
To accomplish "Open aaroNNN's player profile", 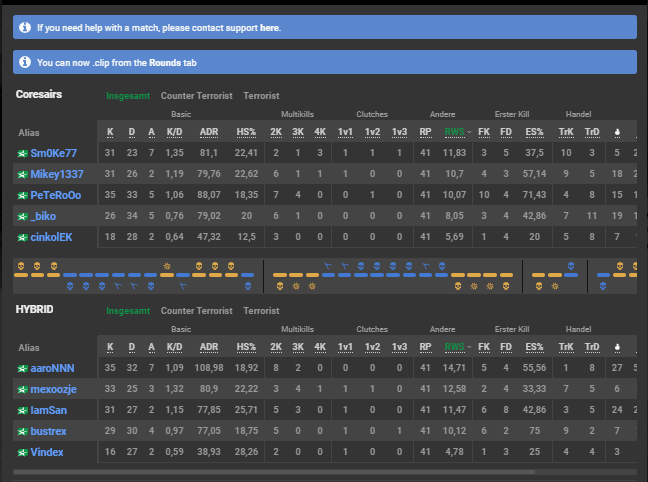I will (x=52, y=368).
